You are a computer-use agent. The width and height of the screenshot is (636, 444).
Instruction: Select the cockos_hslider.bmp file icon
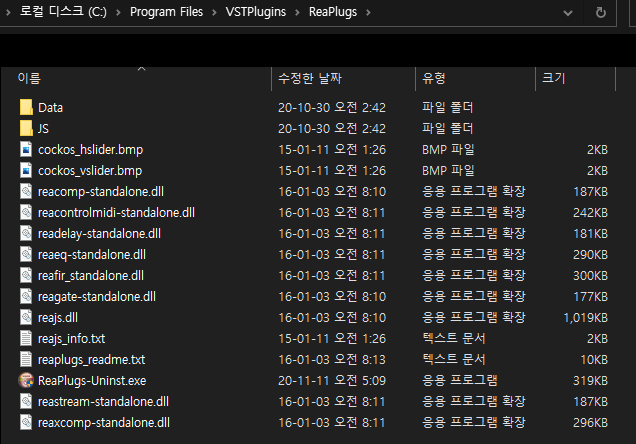point(26,150)
